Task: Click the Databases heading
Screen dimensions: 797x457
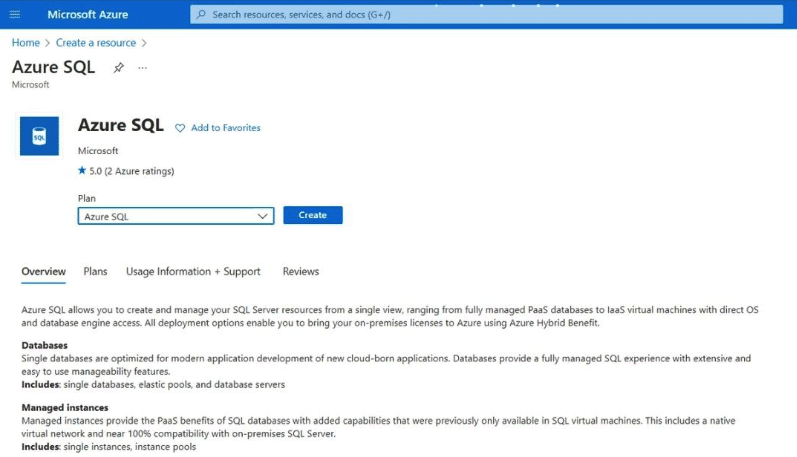Action: 44,345
